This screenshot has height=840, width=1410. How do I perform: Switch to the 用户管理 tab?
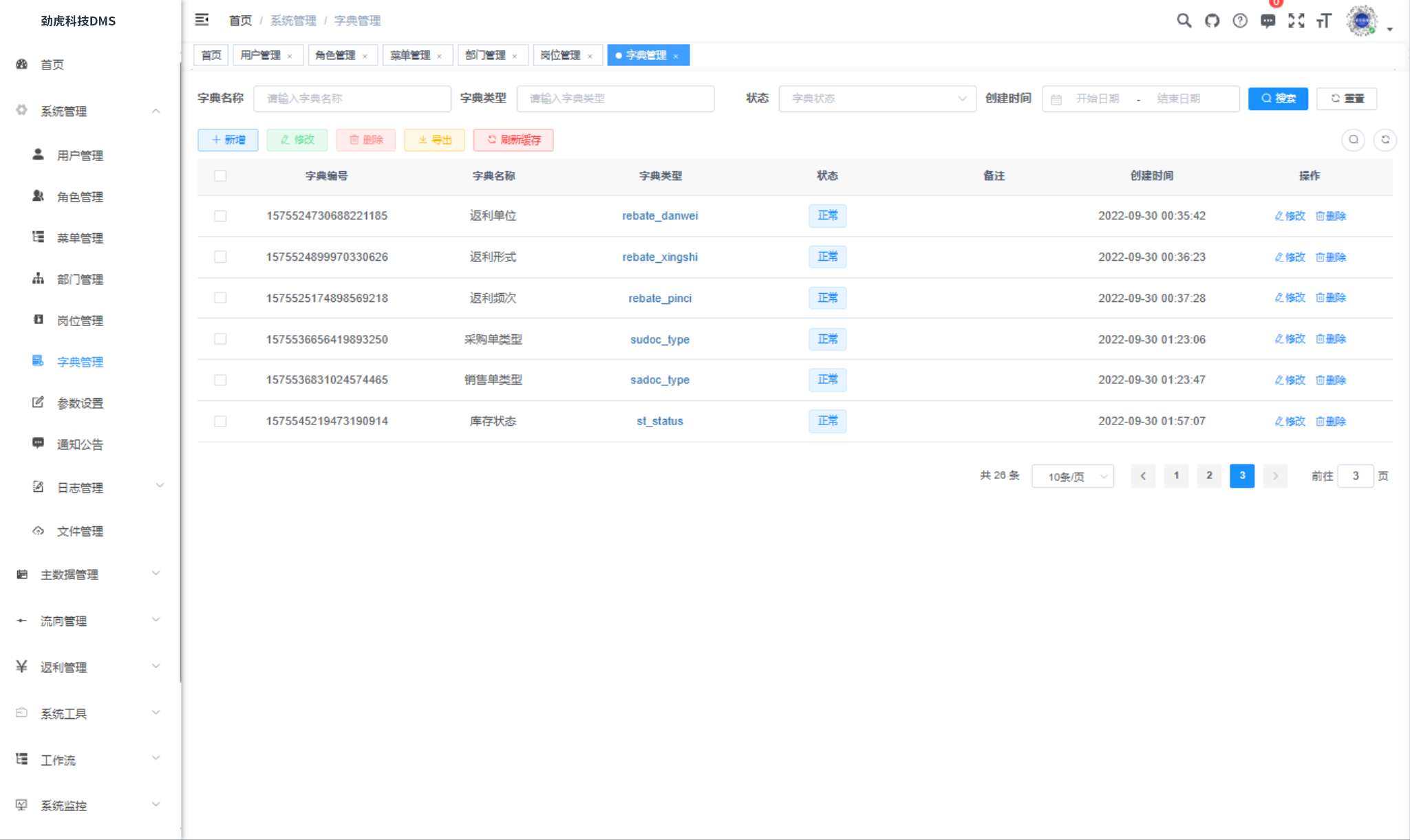coord(261,55)
